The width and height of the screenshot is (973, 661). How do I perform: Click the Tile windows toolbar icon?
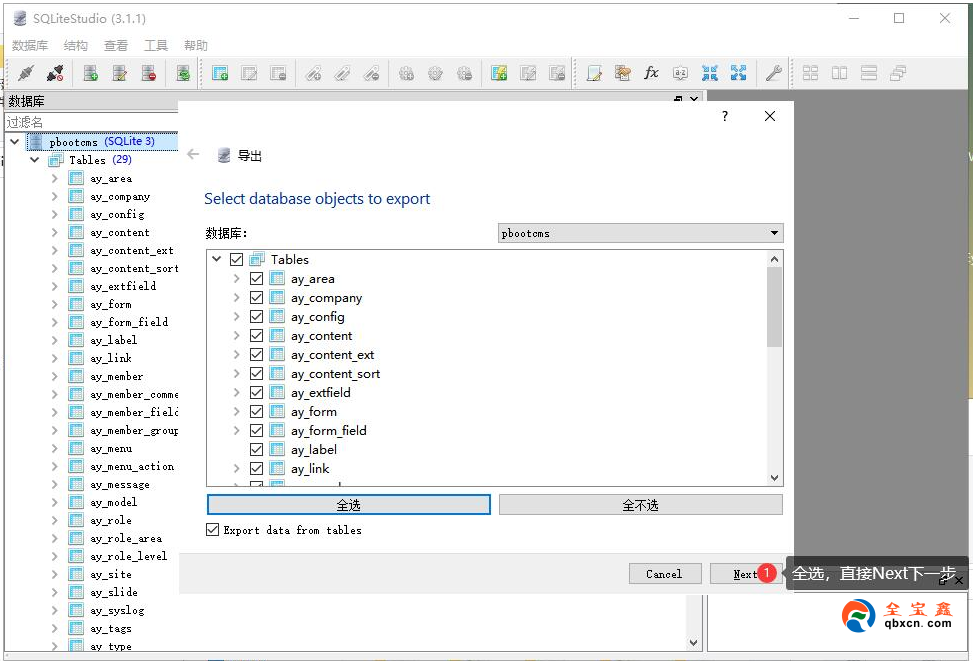[810, 73]
